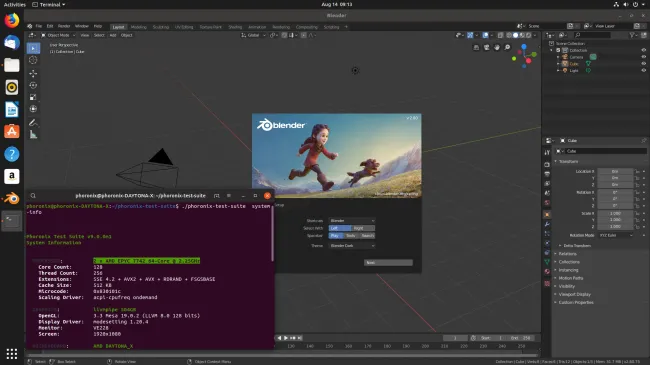Open the Particles properties tab
650x365 pixels.
pos(547,234)
